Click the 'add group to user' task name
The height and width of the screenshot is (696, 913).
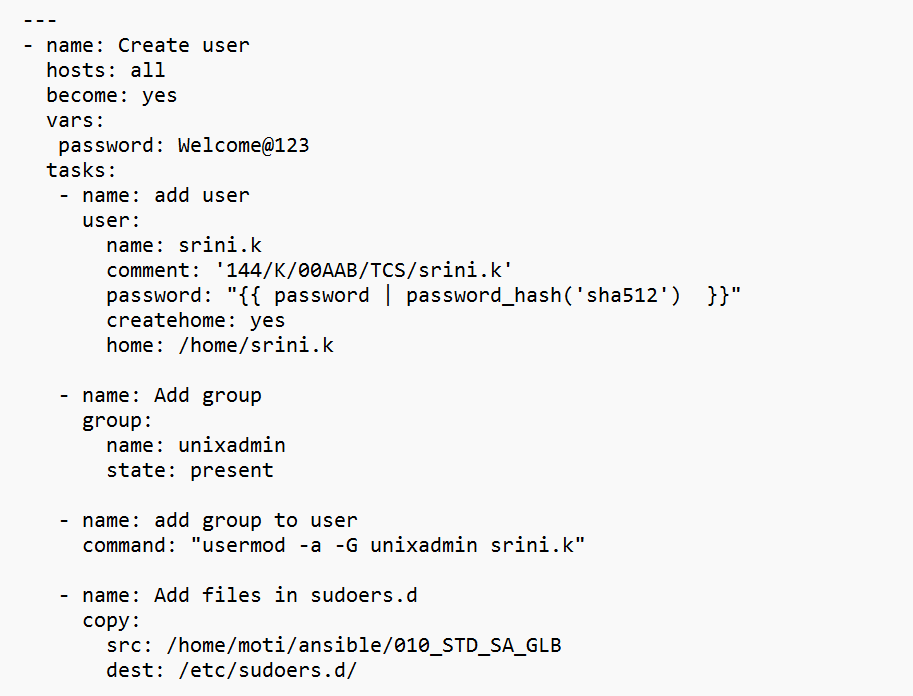click(255, 520)
